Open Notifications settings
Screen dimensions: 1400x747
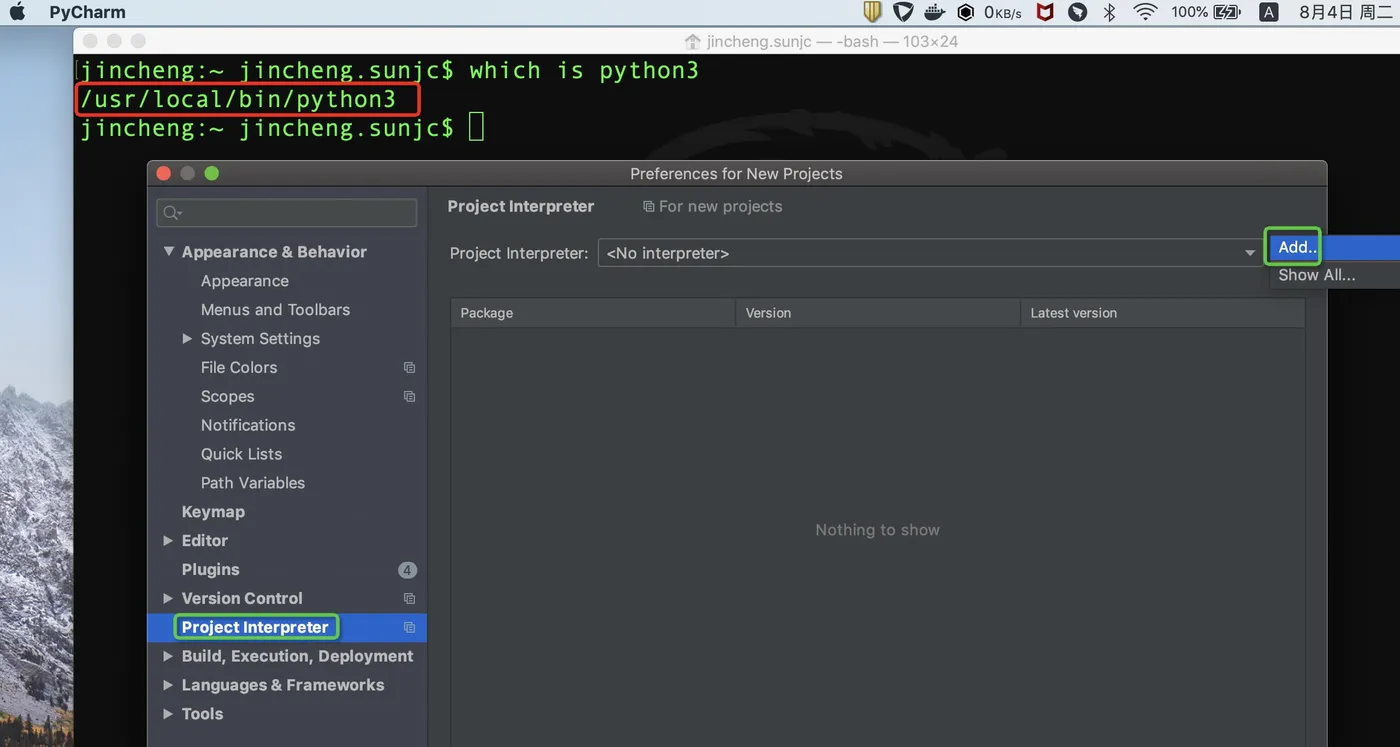coord(248,425)
